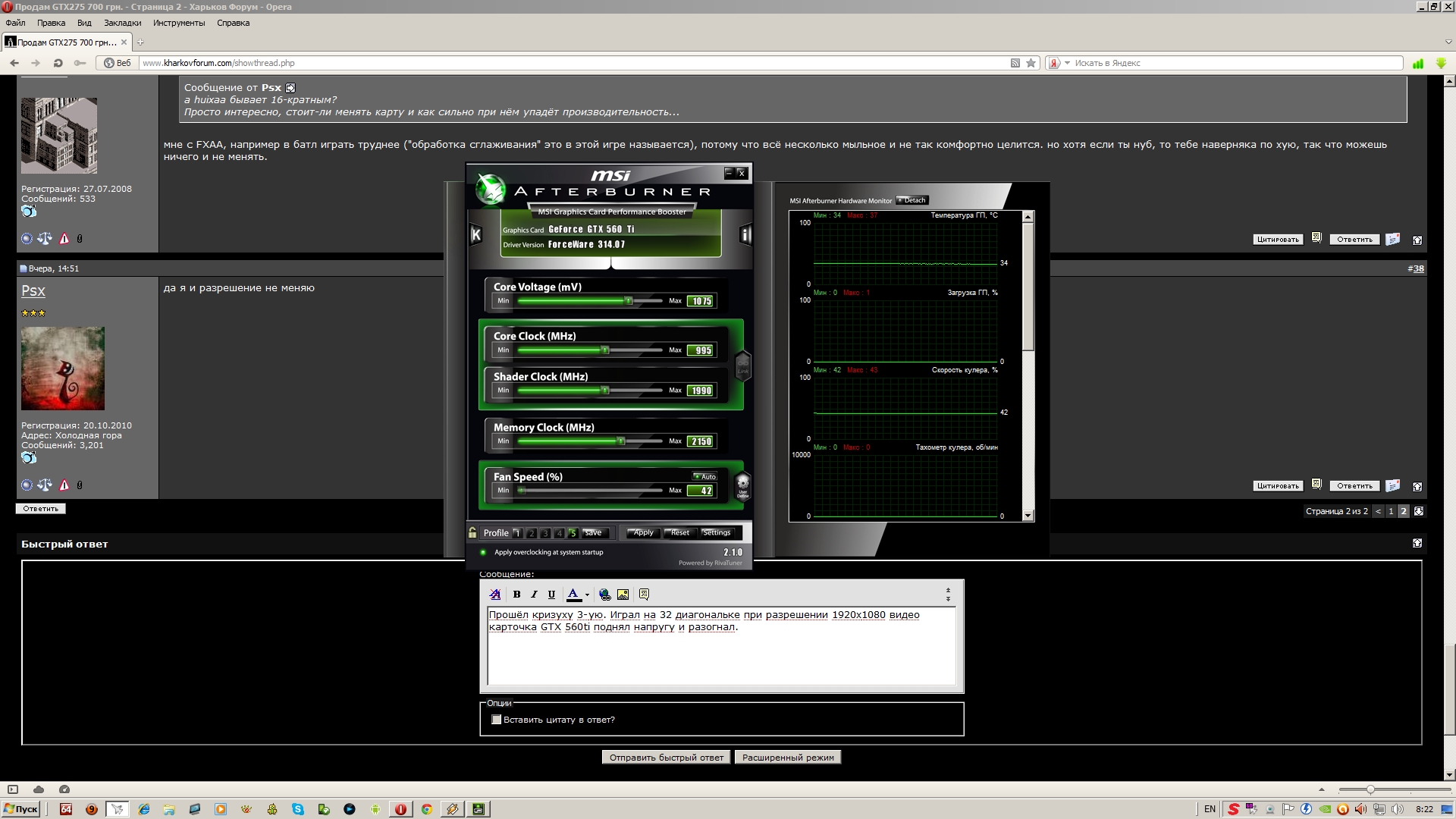Open the Инструменты menu
1456x819 pixels.
point(179,23)
